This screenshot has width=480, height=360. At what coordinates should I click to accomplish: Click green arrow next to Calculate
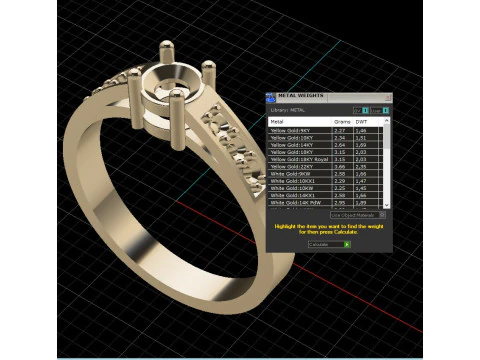tap(347, 244)
